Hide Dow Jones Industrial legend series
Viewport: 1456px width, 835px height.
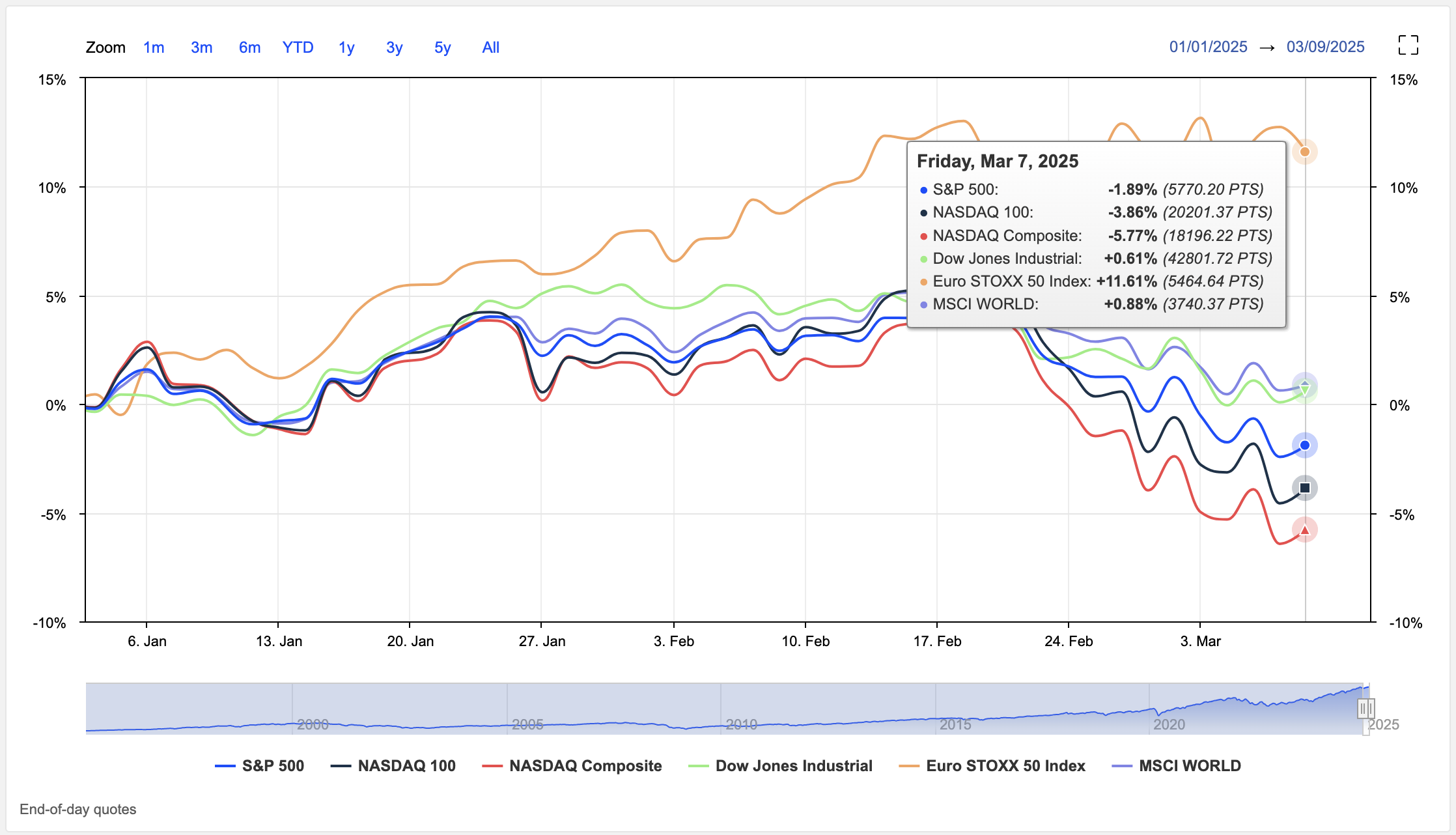coord(793,766)
